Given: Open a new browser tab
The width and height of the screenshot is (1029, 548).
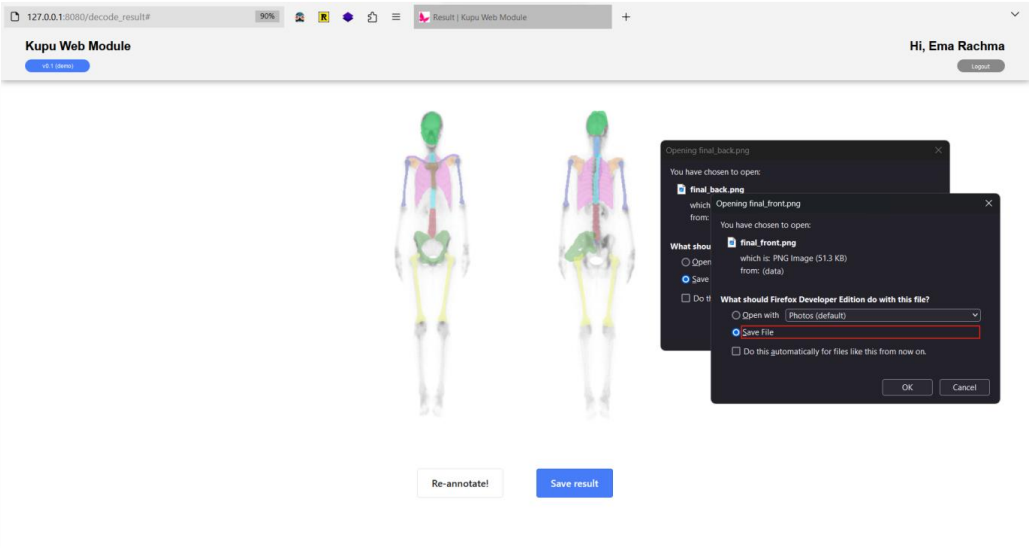Looking at the screenshot, I should click(626, 17).
